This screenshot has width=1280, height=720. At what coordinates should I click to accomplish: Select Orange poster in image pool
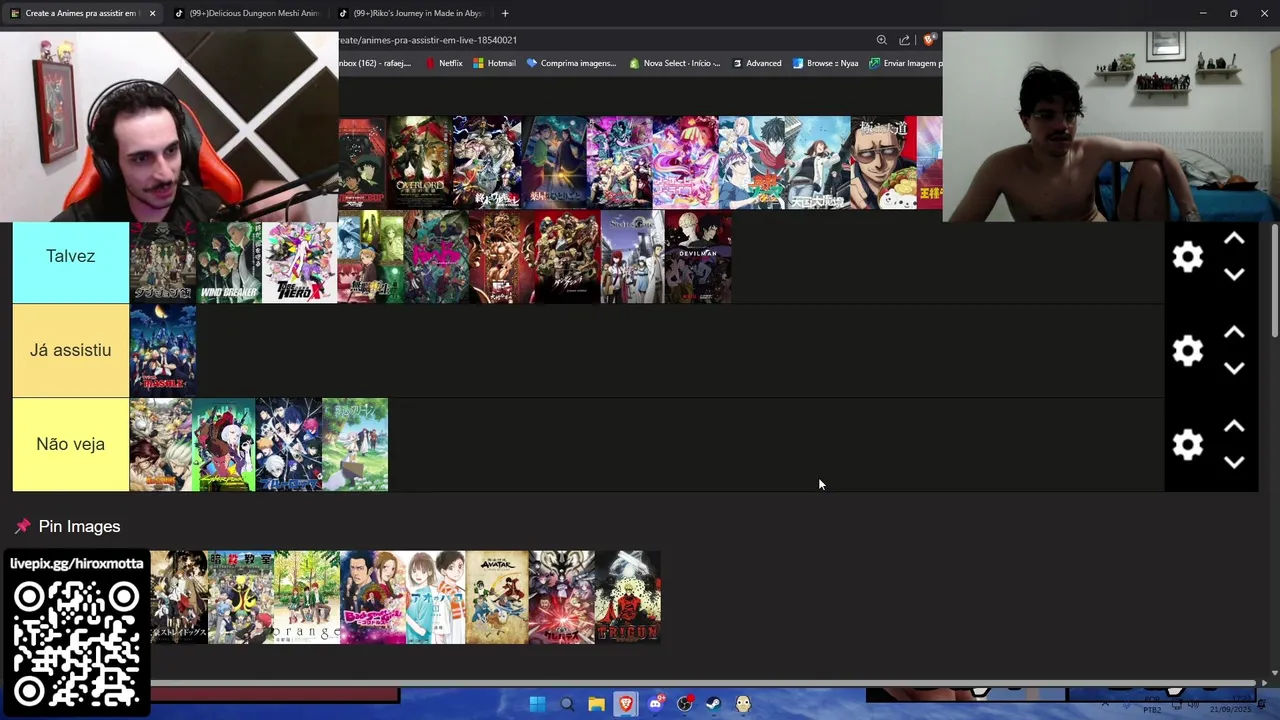306,597
